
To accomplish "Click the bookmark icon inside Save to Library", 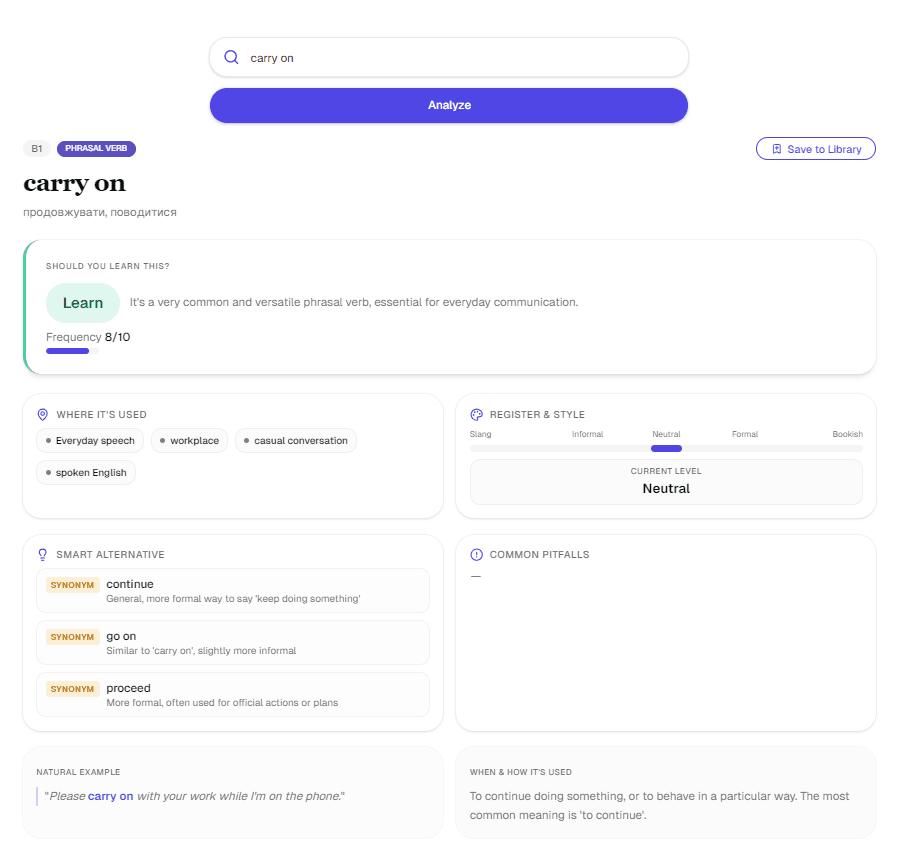I will pyautogui.click(x=775, y=148).
